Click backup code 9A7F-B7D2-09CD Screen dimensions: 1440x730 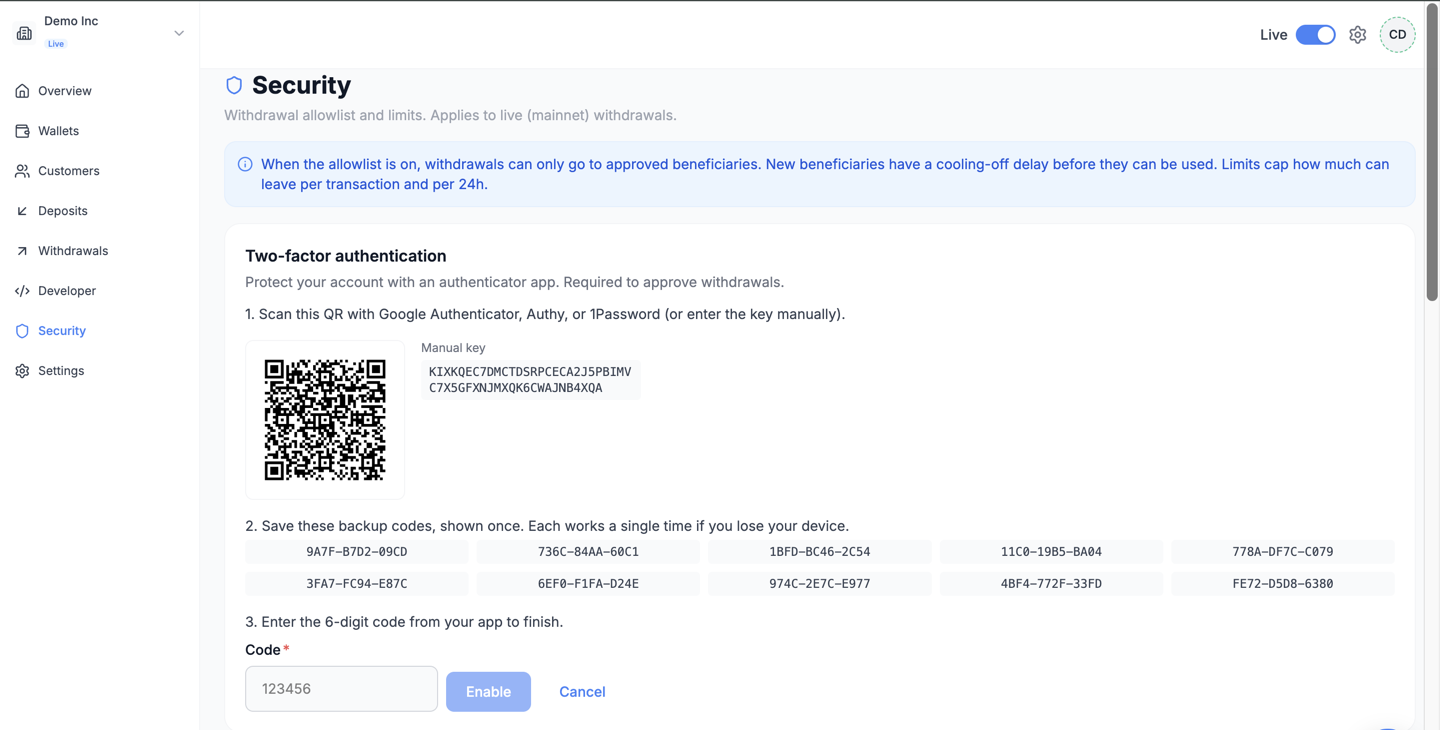click(x=357, y=552)
